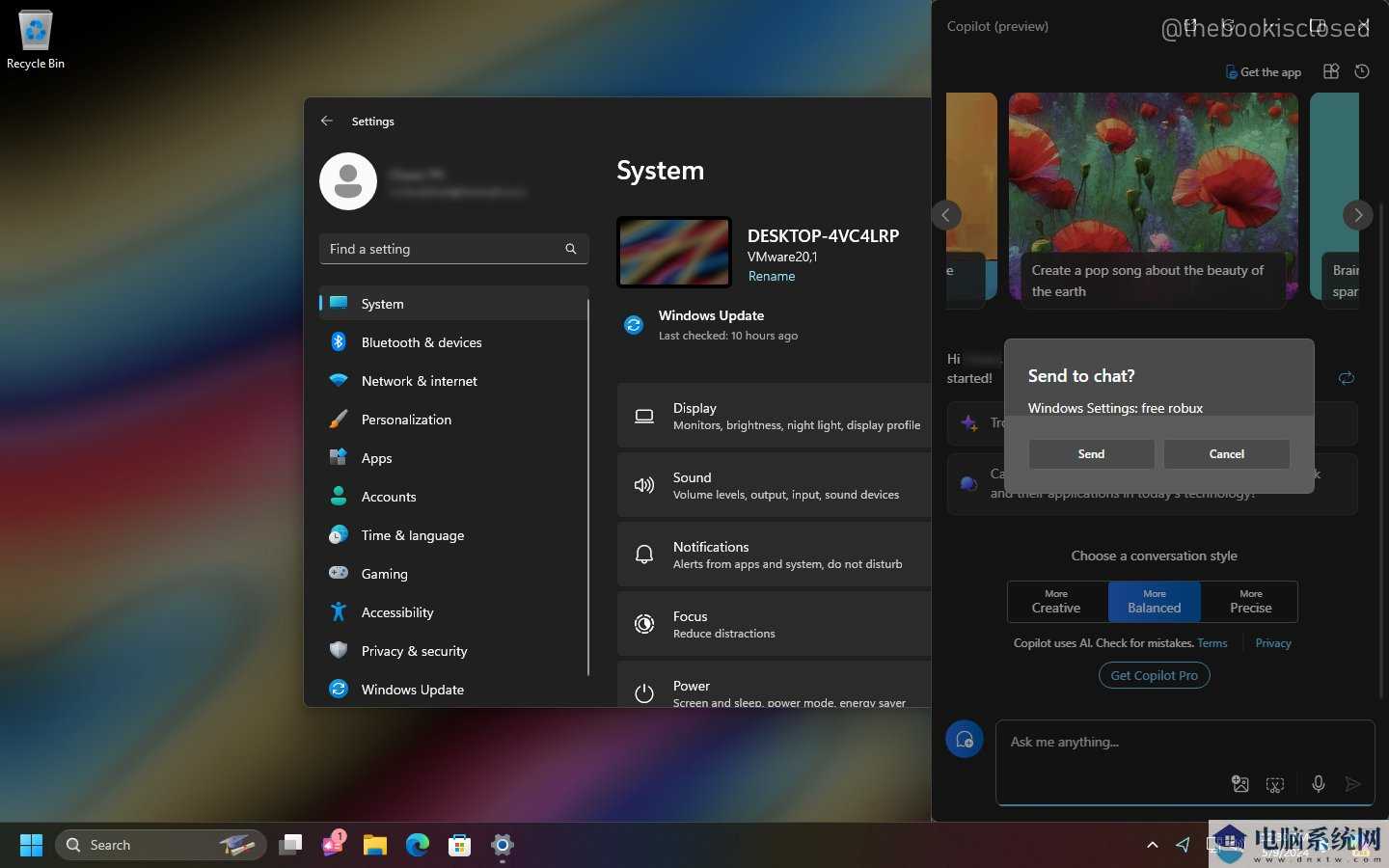Viewport: 1389px width, 868px height.
Task: Click the desktop wallpaper thumbnail in System
Action: [674, 252]
